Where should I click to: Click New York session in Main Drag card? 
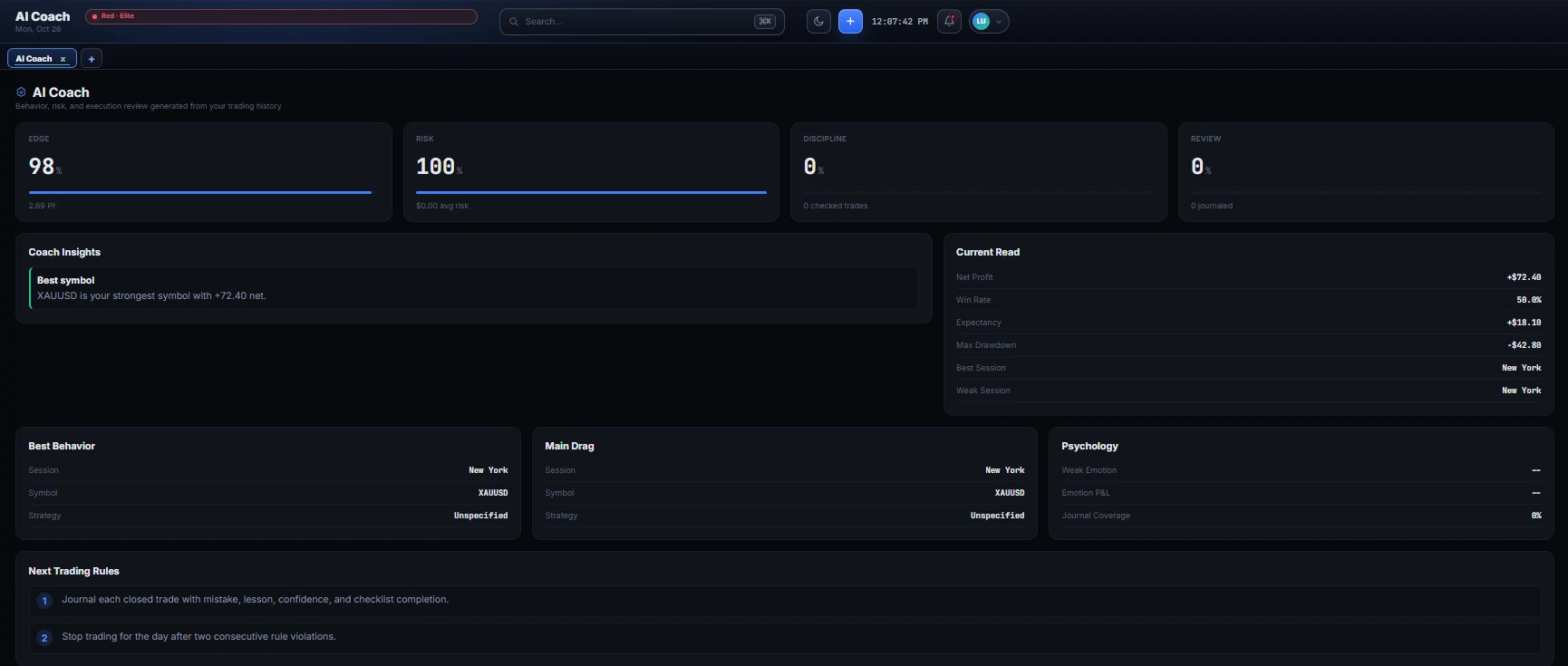pos(1005,470)
